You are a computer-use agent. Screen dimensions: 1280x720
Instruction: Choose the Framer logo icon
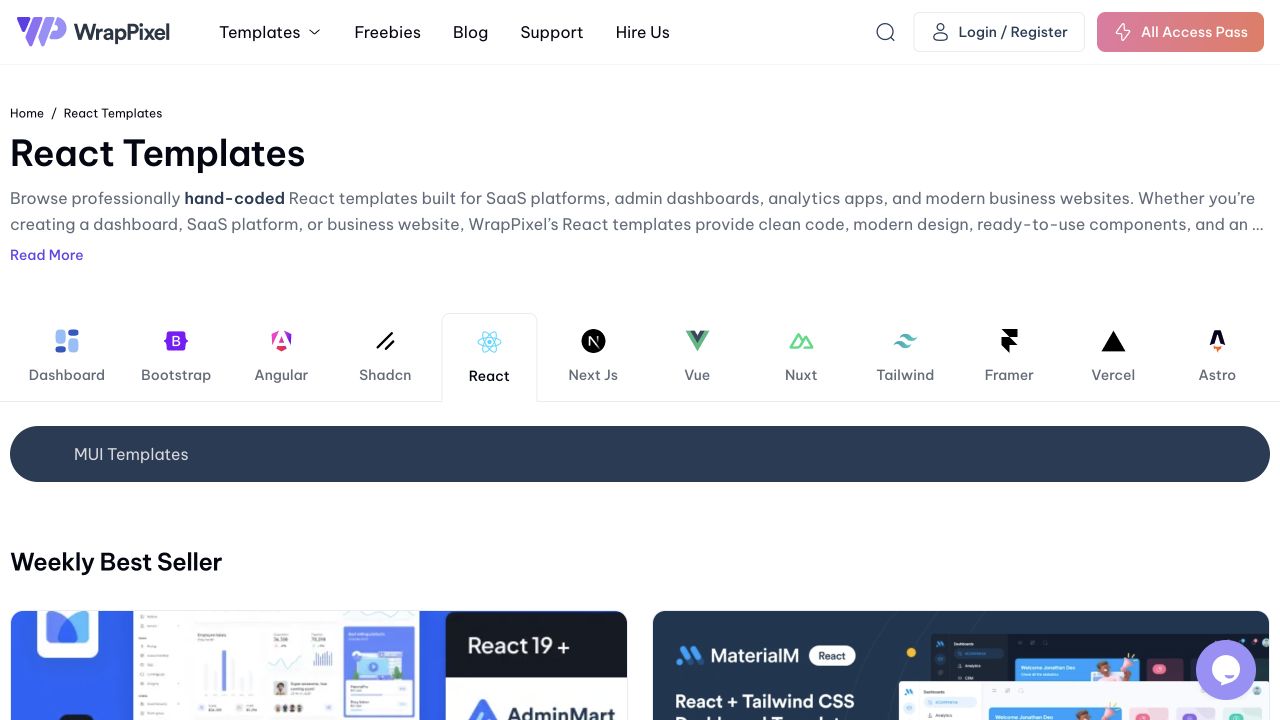(1009, 341)
